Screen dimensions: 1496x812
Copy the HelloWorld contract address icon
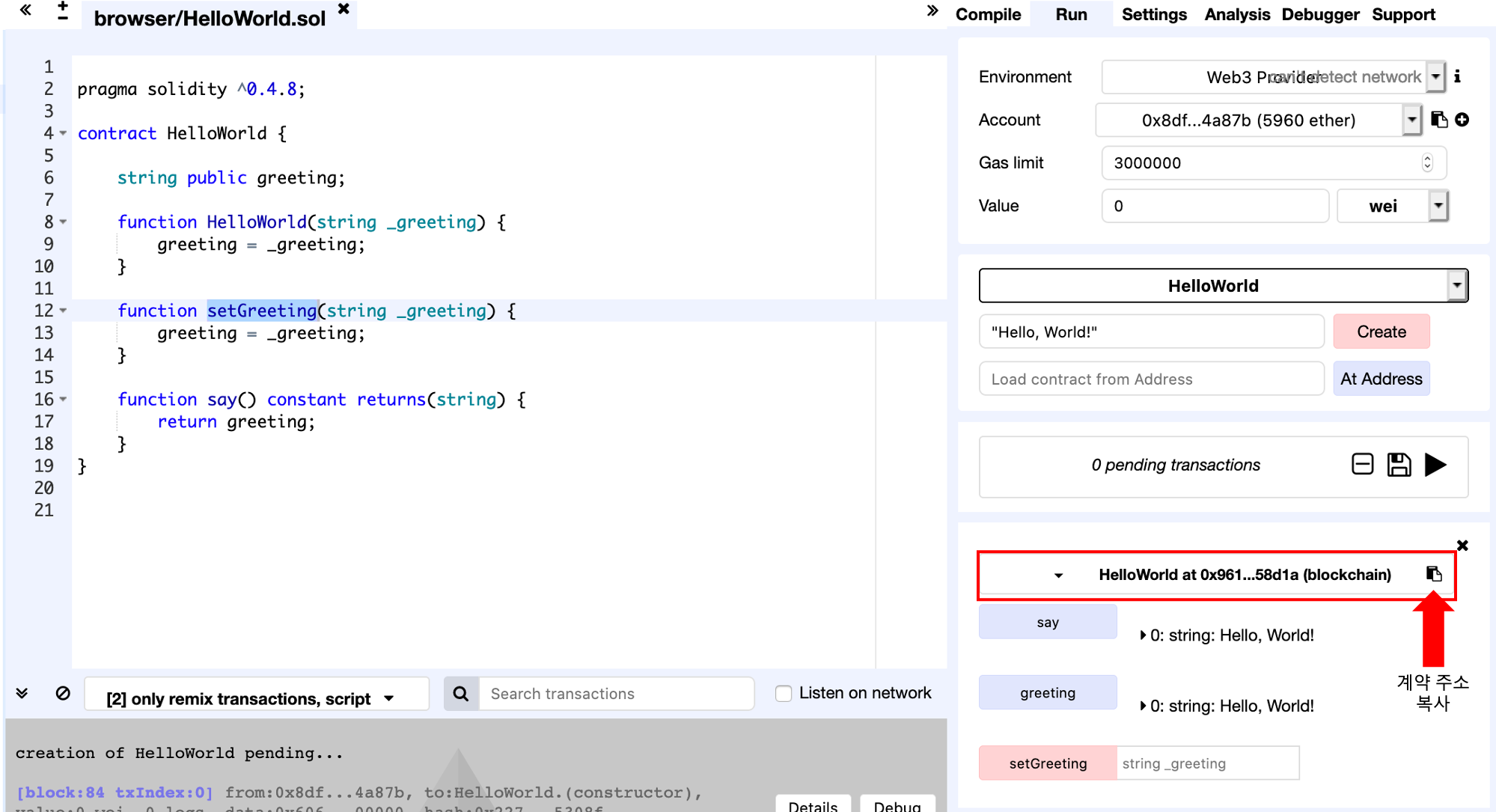point(1433,574)
